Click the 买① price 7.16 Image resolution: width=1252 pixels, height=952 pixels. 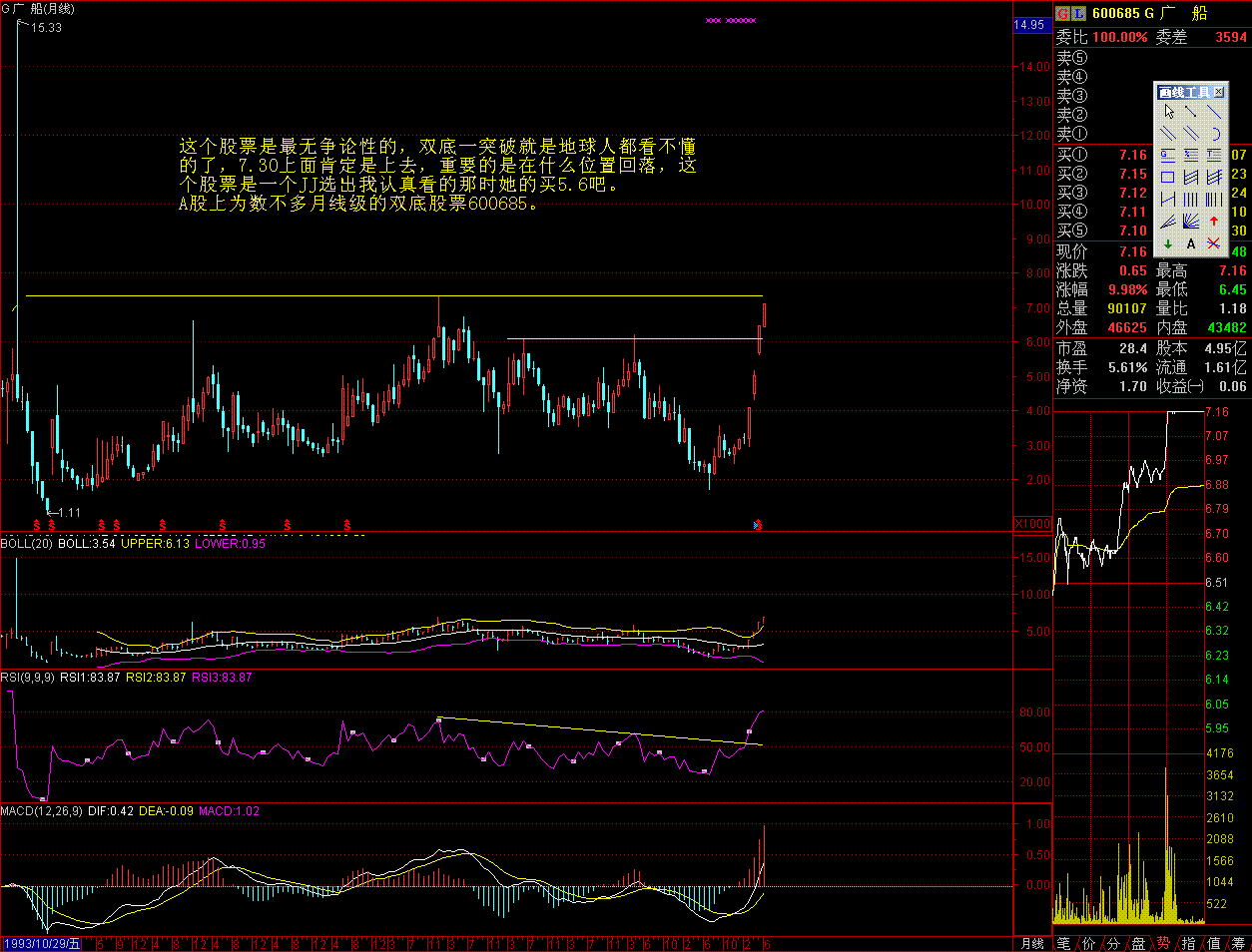1133,155
